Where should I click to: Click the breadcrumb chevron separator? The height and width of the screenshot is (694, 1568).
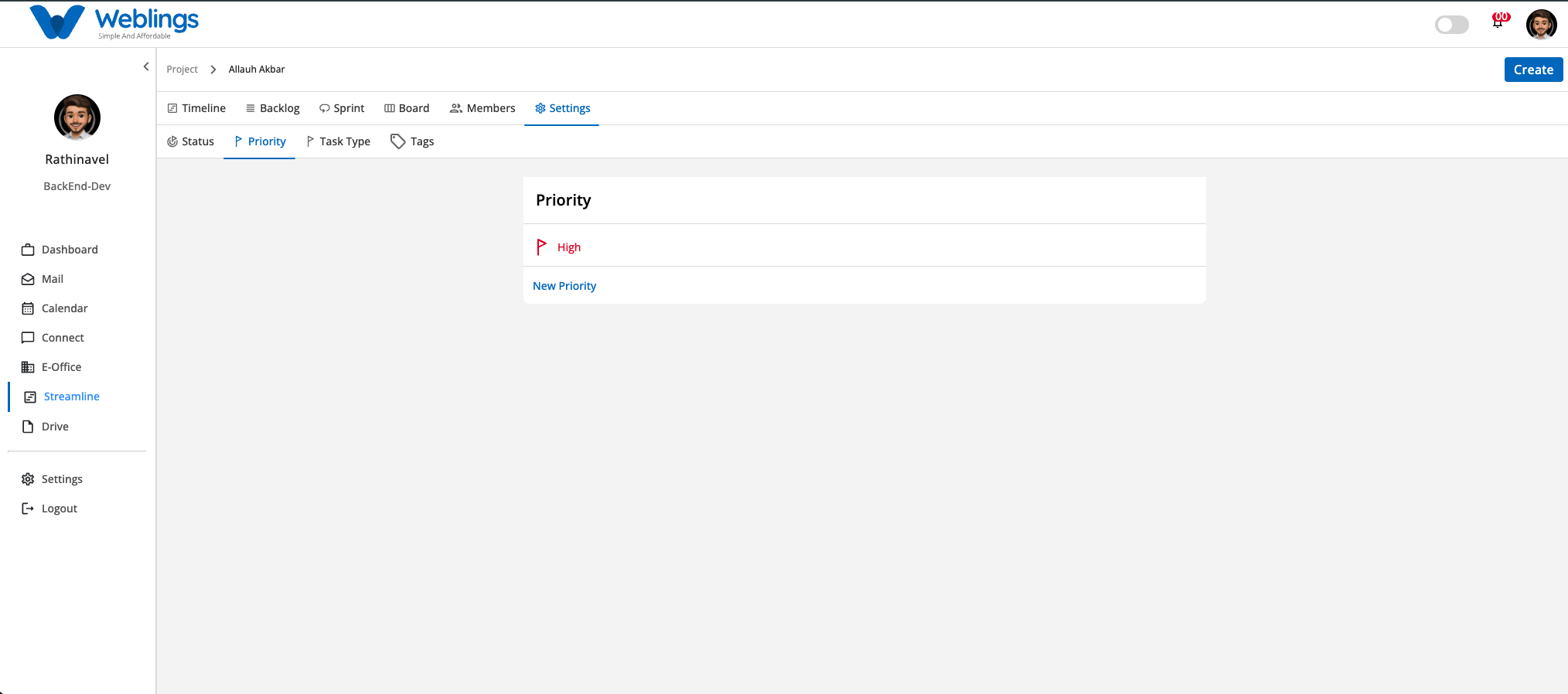[x=213, y=70]
